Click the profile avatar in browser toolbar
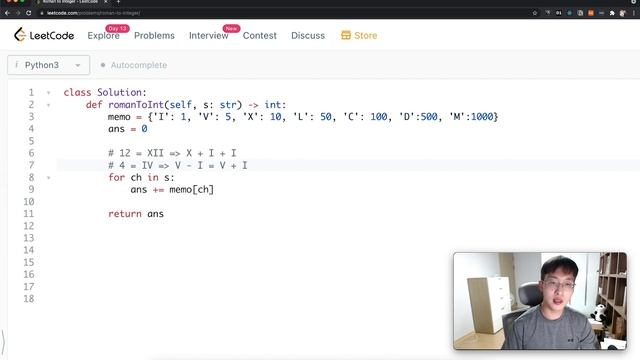 coord(622,13)
